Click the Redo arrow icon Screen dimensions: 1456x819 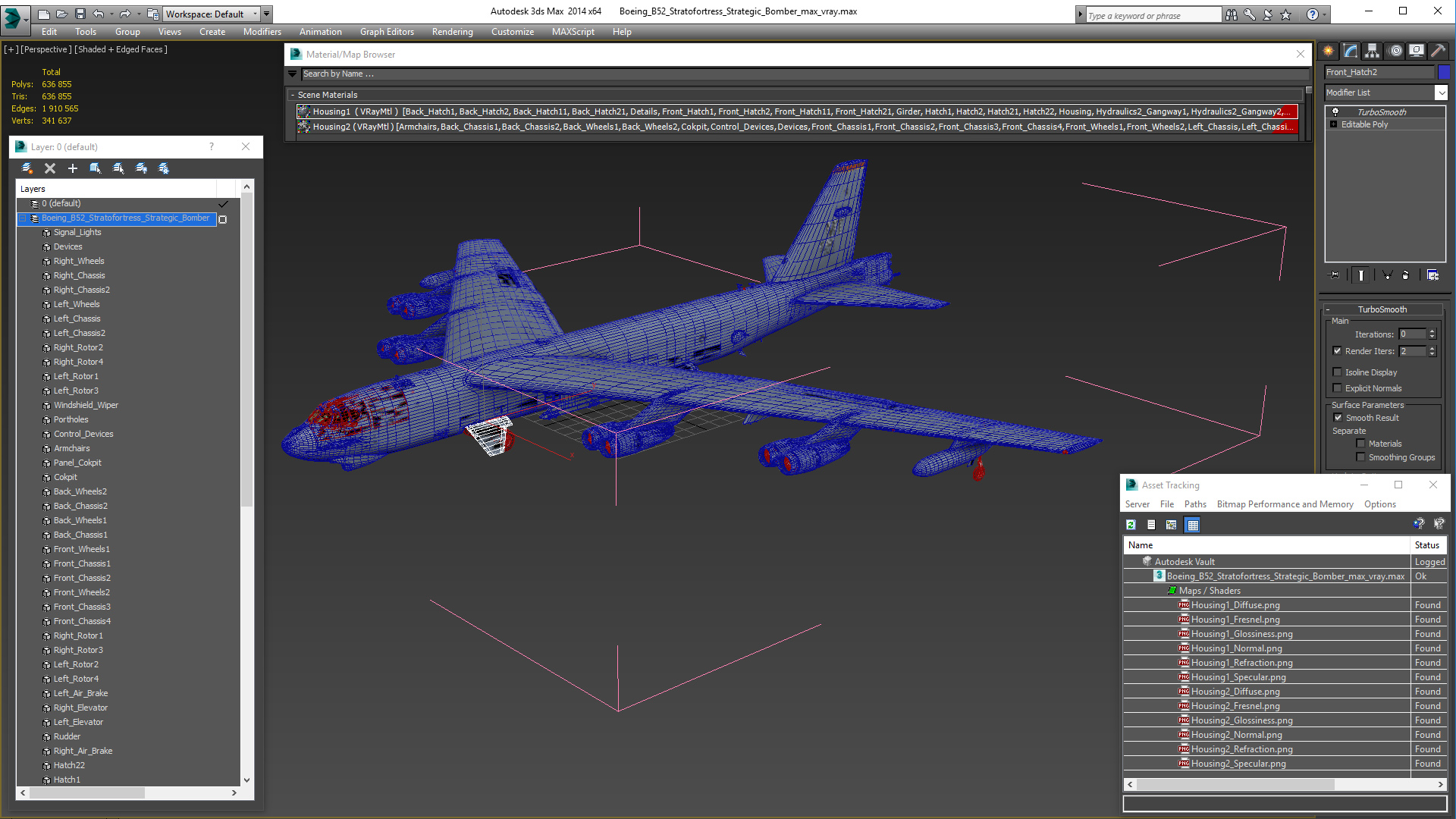point(125,14)
